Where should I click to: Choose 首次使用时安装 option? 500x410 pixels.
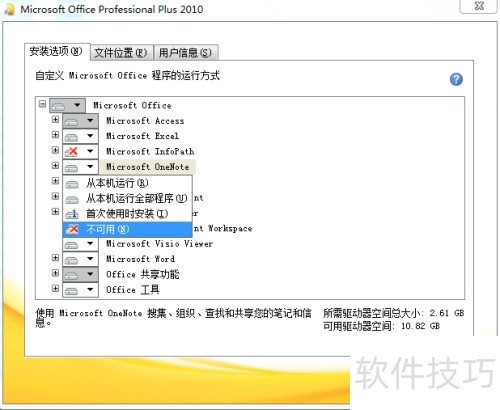127,214
